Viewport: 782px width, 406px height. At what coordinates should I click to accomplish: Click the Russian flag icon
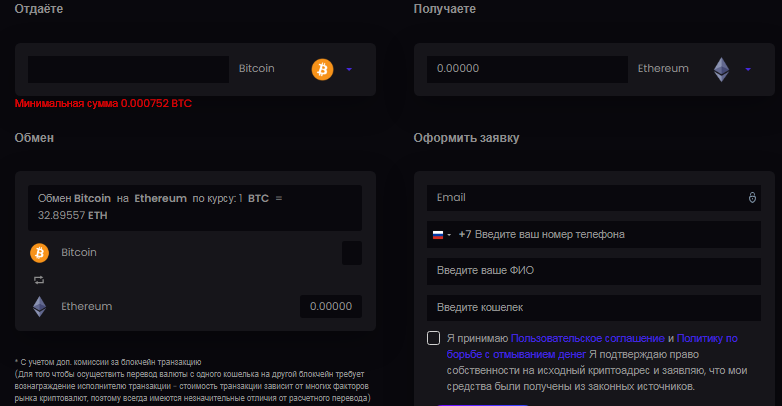point(438,234)
